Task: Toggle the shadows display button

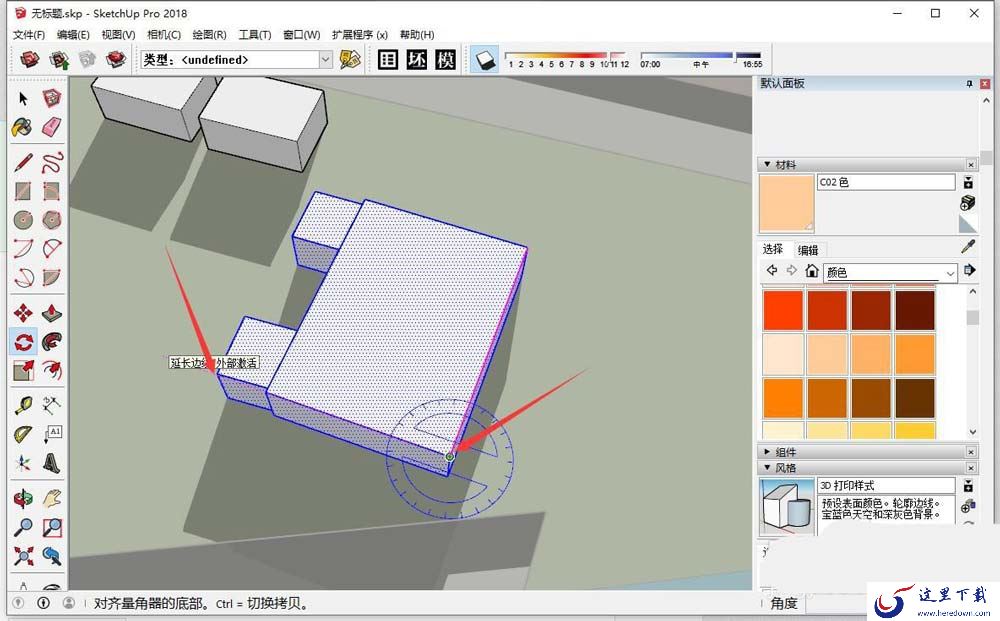Action: click(x=485, y=60)
